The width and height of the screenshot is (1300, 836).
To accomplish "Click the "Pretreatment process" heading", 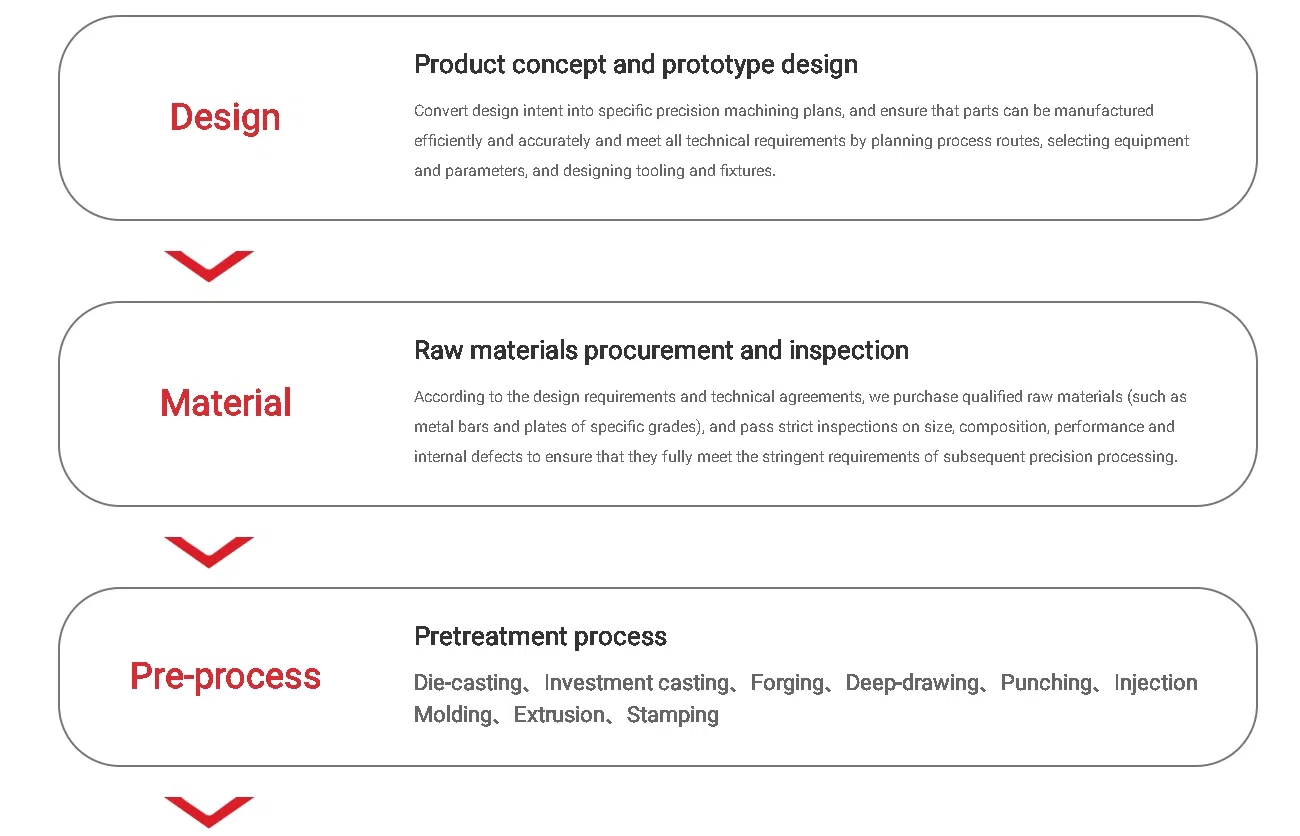I will [540, 637].
